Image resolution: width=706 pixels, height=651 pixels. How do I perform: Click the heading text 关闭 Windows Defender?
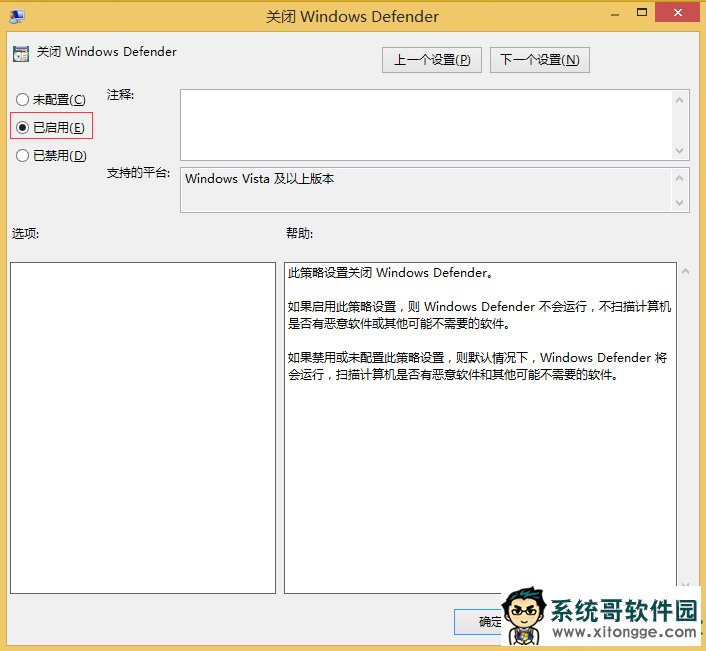click(x=106, y=52)
